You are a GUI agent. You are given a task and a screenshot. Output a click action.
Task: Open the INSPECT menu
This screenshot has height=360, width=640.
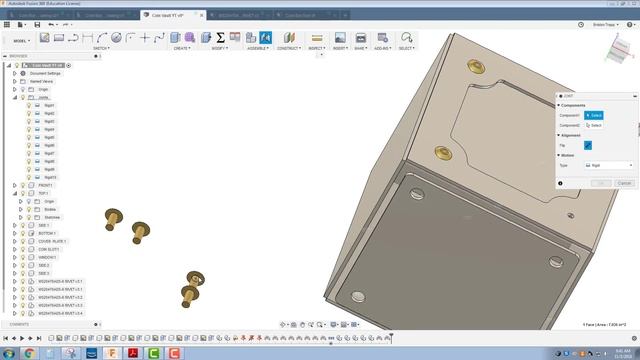(317, 48)
